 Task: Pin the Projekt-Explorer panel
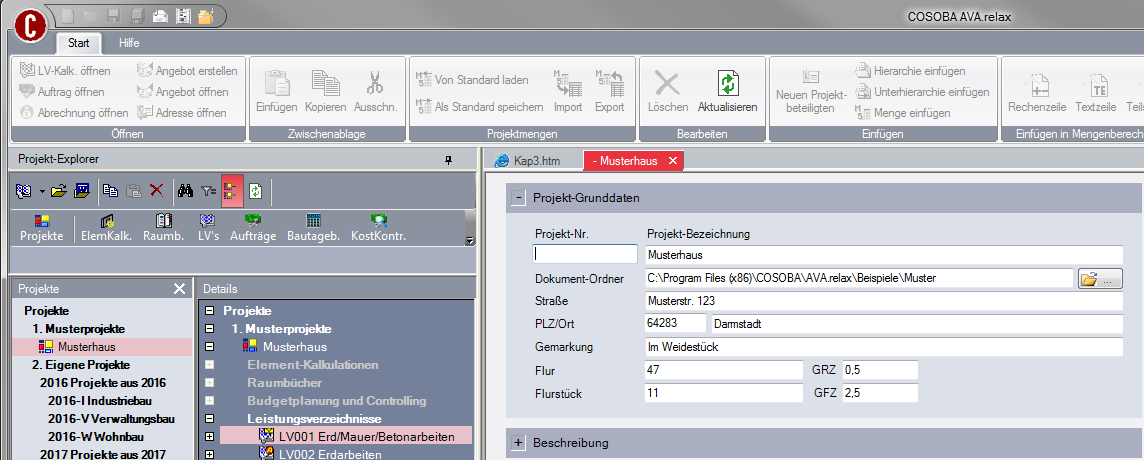[448, 159]
